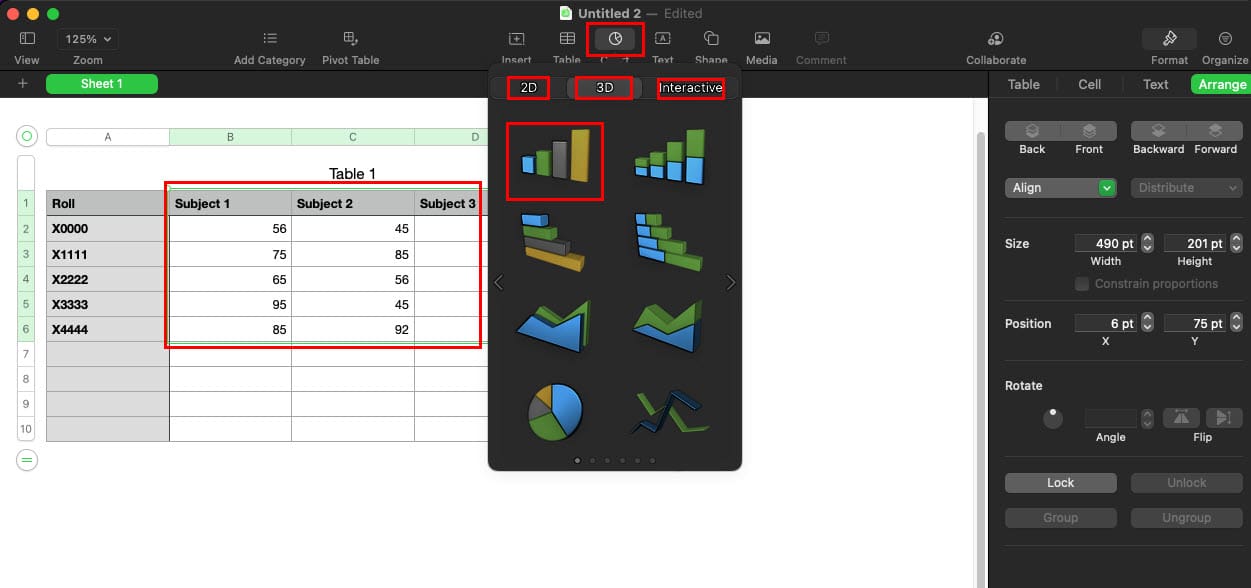The image size is (1251, 588).
Task: Click the flip horizontal button
Action: [1180, 418]
